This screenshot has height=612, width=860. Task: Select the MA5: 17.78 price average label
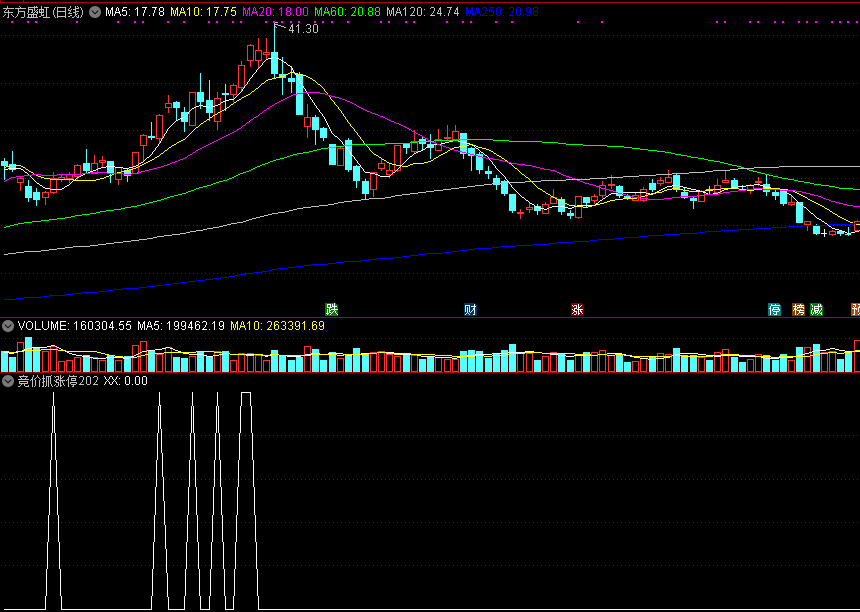click(x=135, y=12)
